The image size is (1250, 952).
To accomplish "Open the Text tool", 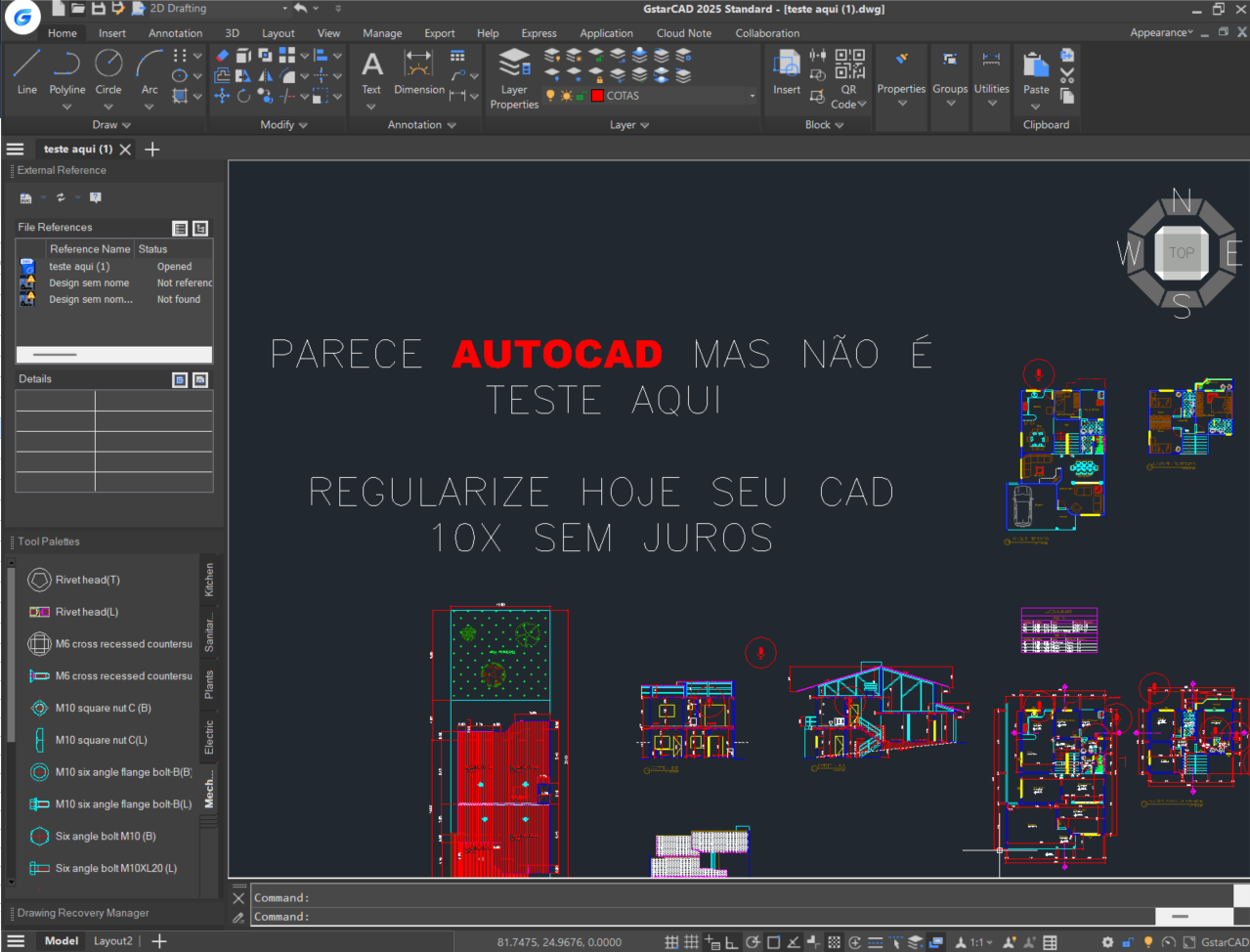I will (371, 66).
